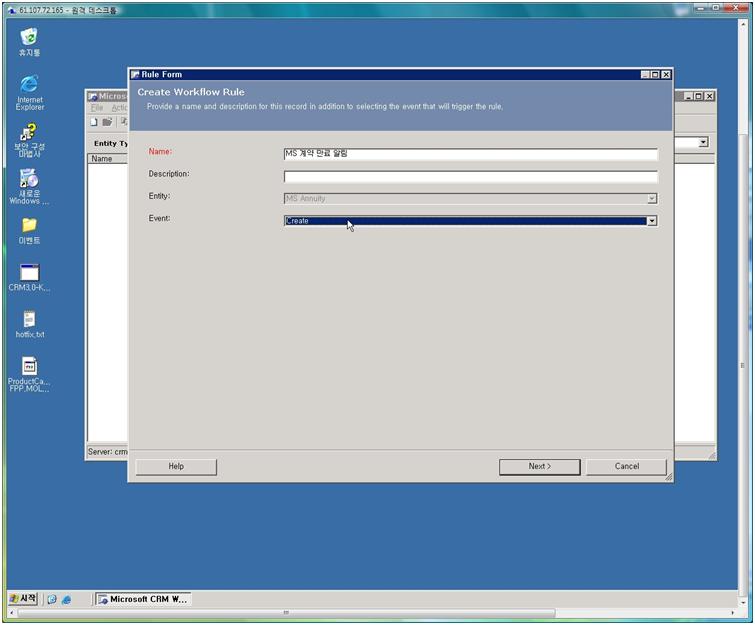
Task: Click the red 'Name:' label
Action: [160, 151]
